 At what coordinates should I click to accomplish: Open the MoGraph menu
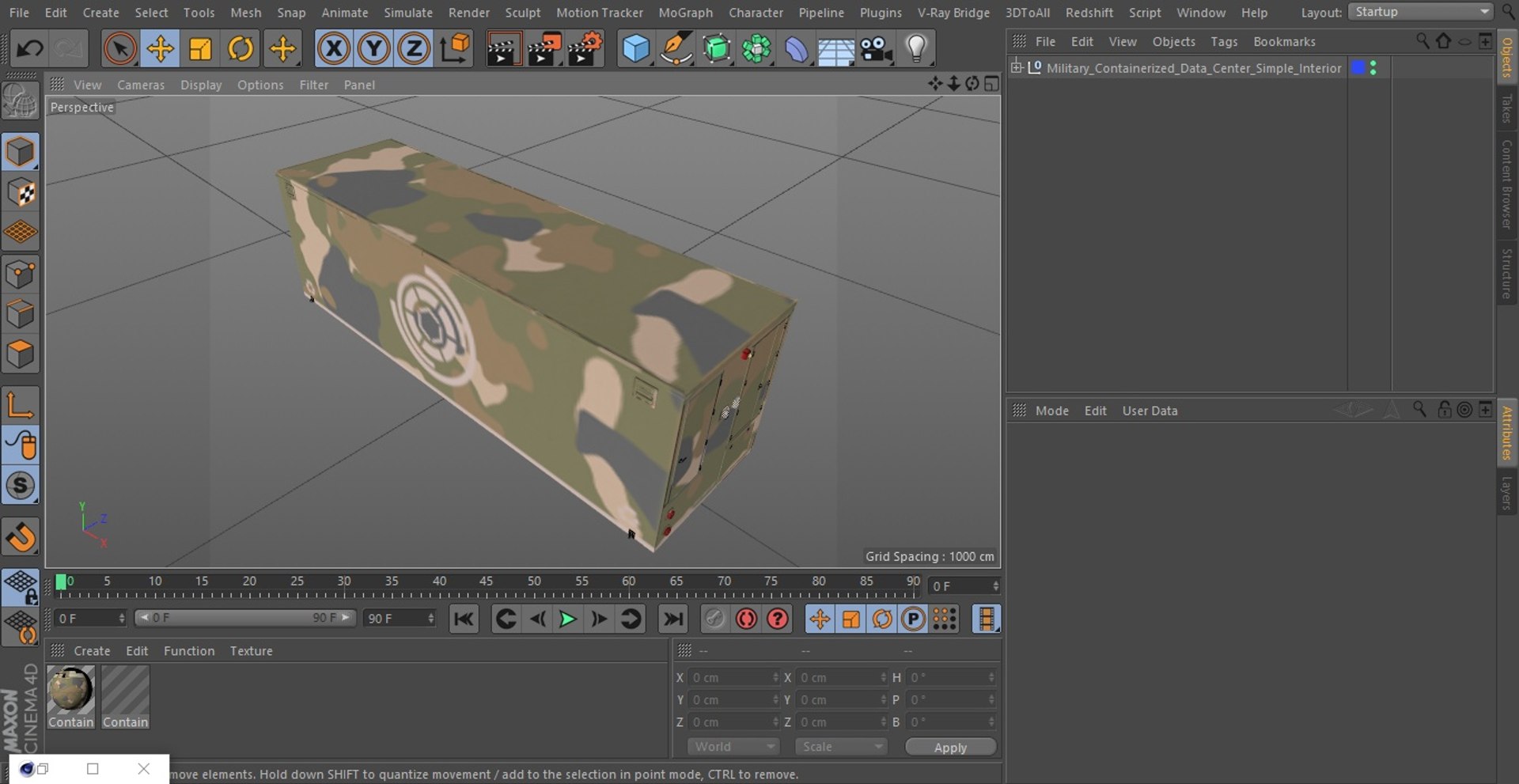[x=685, y=13]
